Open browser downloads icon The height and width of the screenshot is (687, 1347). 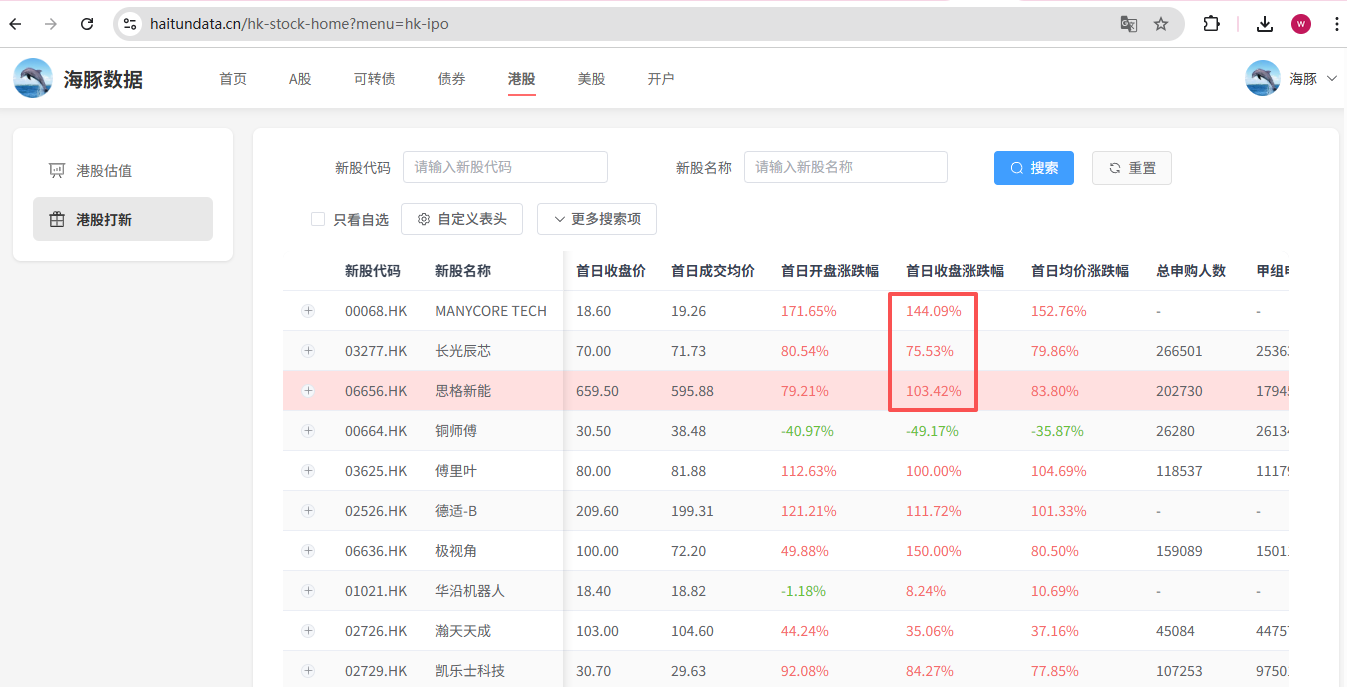click(x=1265, y=24)
